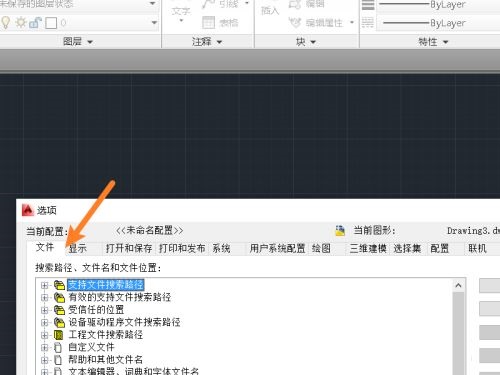
Task: Click the folder icon of 支持文件搜索路径
Action: (x=59, y=285)
